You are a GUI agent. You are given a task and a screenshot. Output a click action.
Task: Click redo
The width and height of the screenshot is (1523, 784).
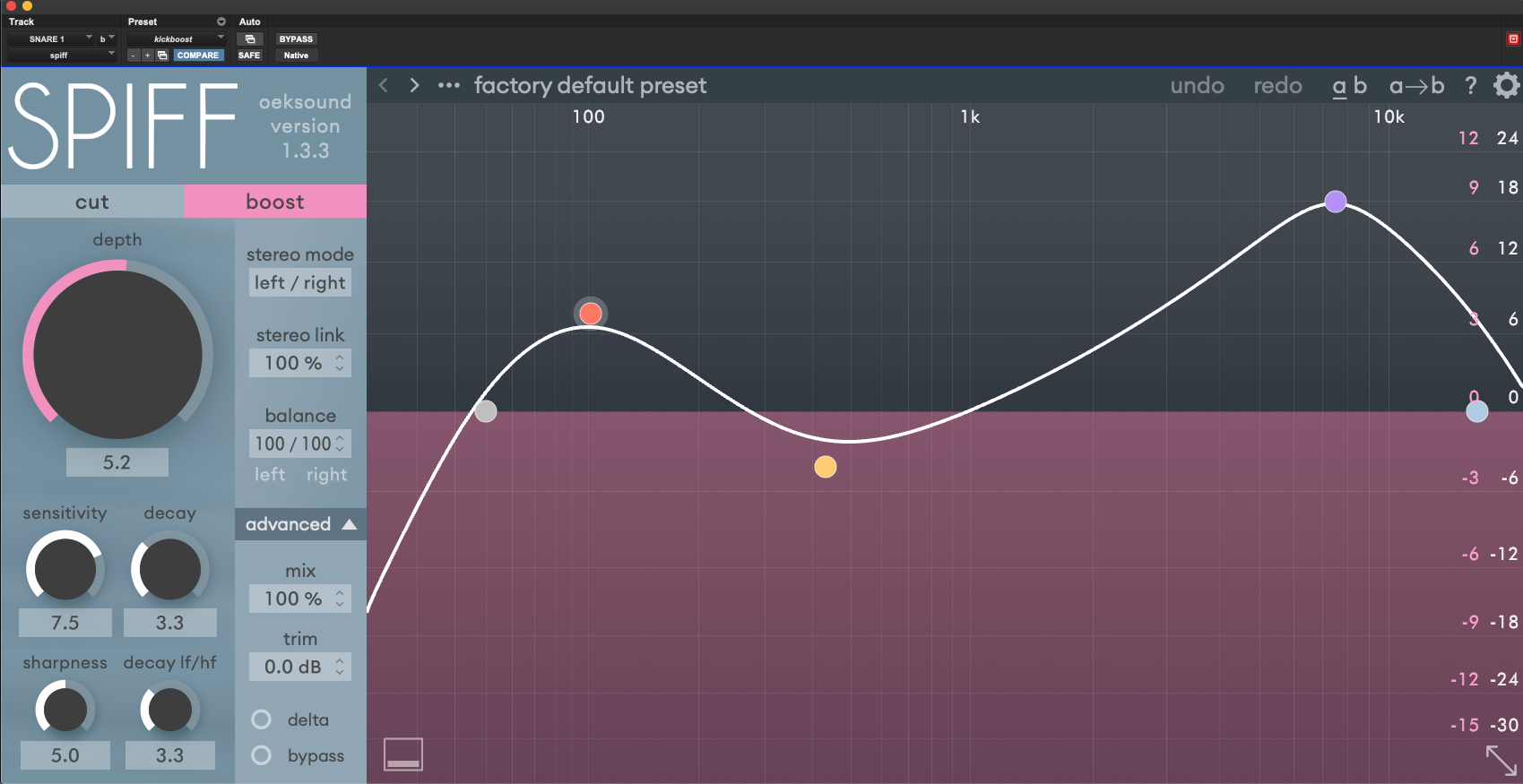pyautogui.click(x=1277, y=85)
